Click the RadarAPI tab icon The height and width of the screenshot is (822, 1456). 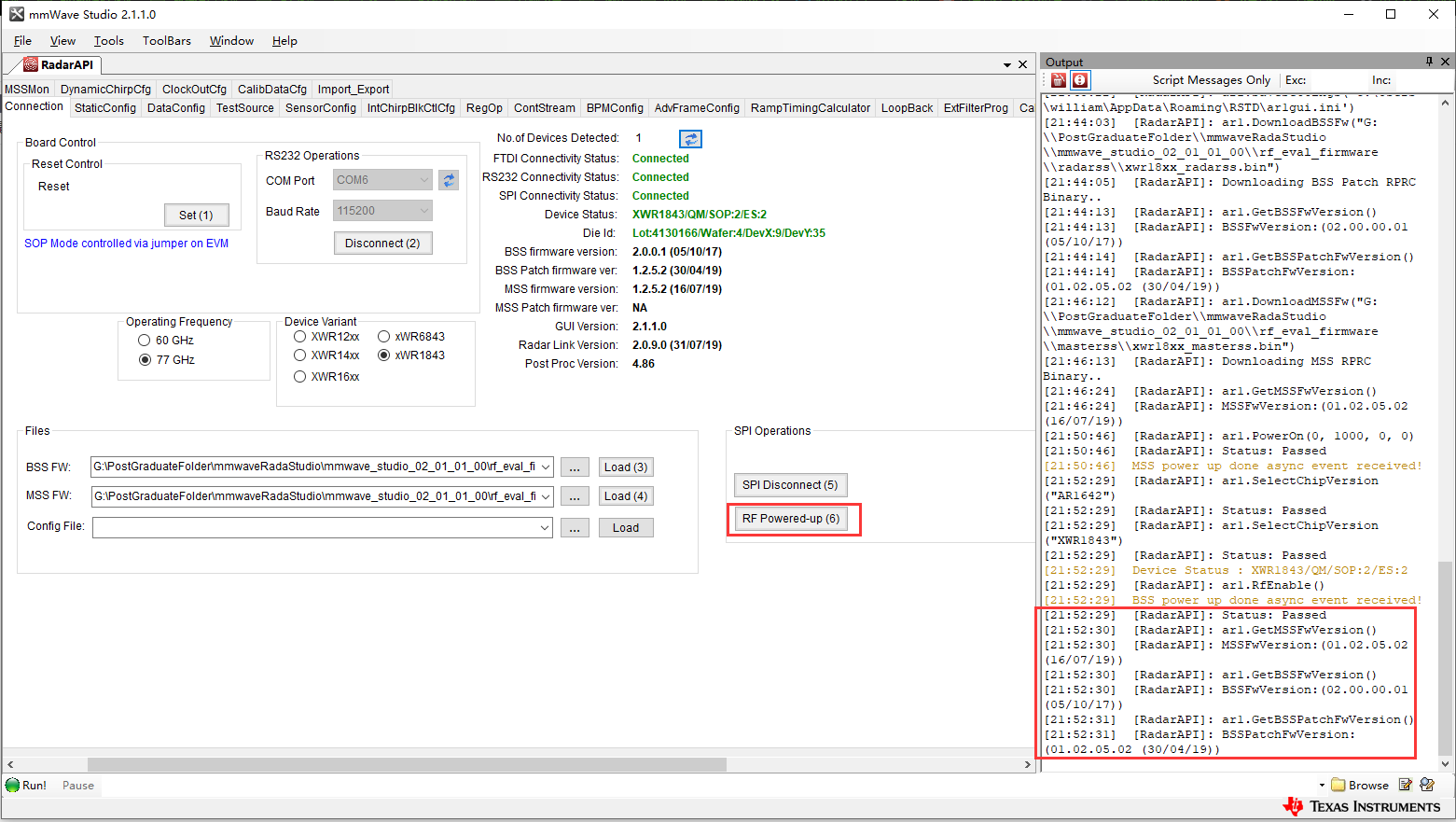[x=31, y=64]
